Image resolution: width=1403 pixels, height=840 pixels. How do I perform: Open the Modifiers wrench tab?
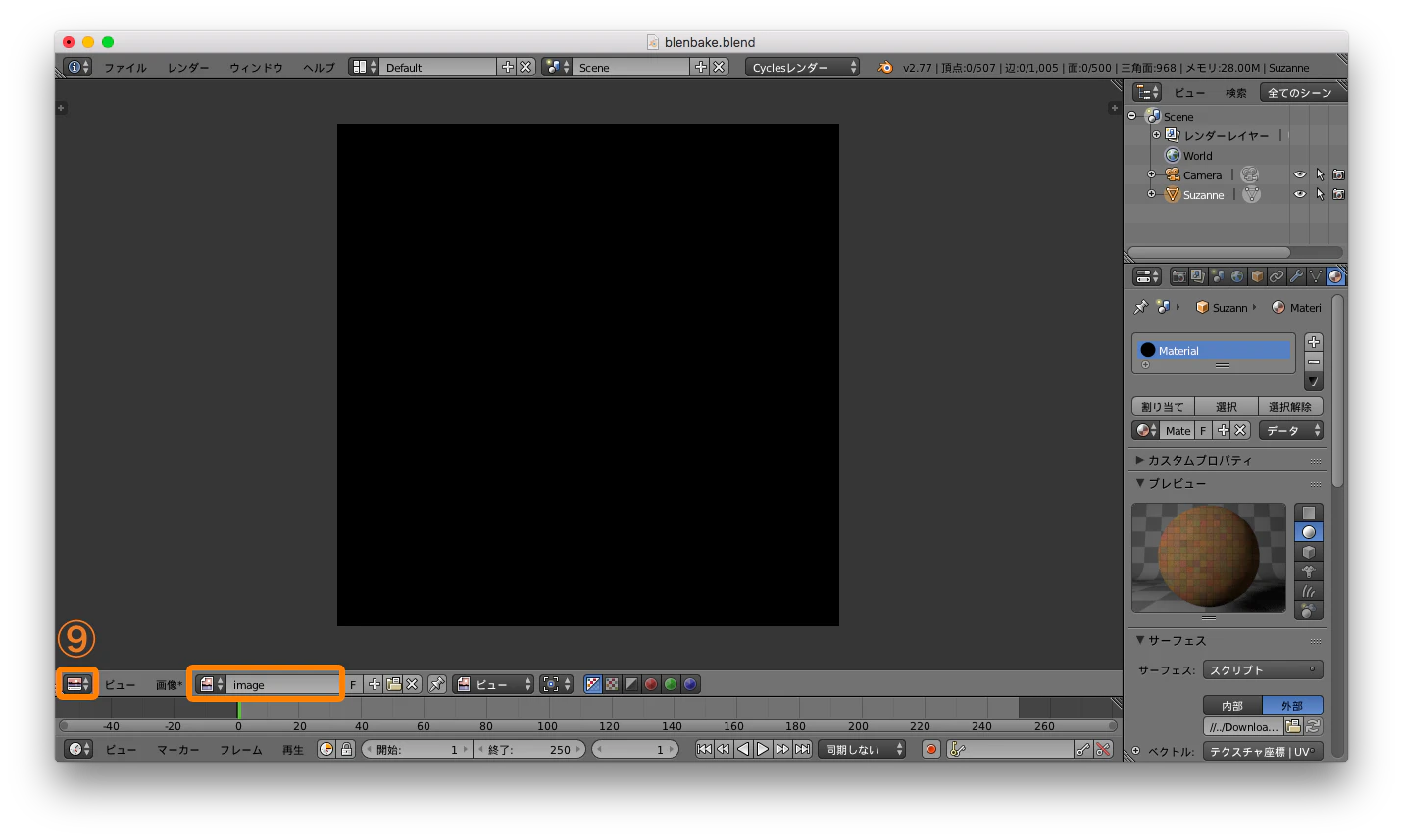point(1296,277)
